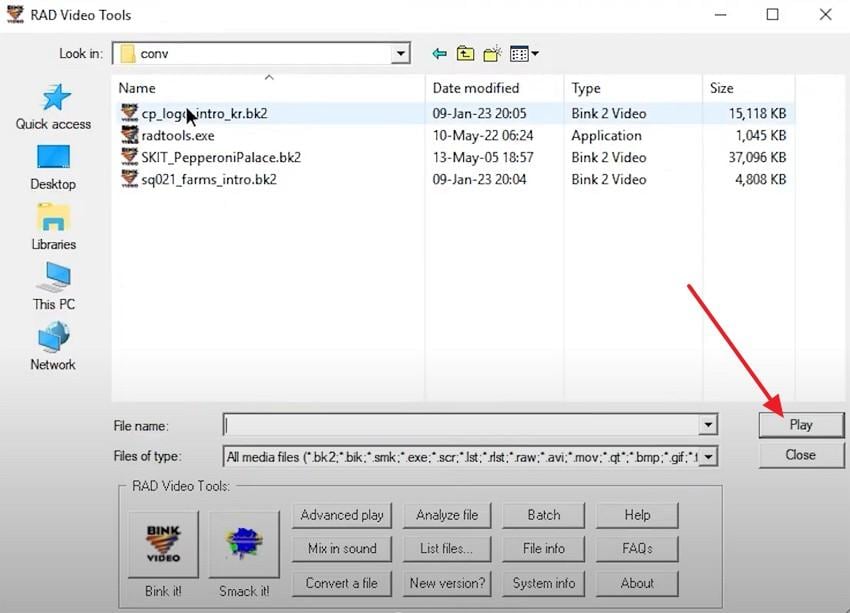Open the View menu icon

coord(524,54)
